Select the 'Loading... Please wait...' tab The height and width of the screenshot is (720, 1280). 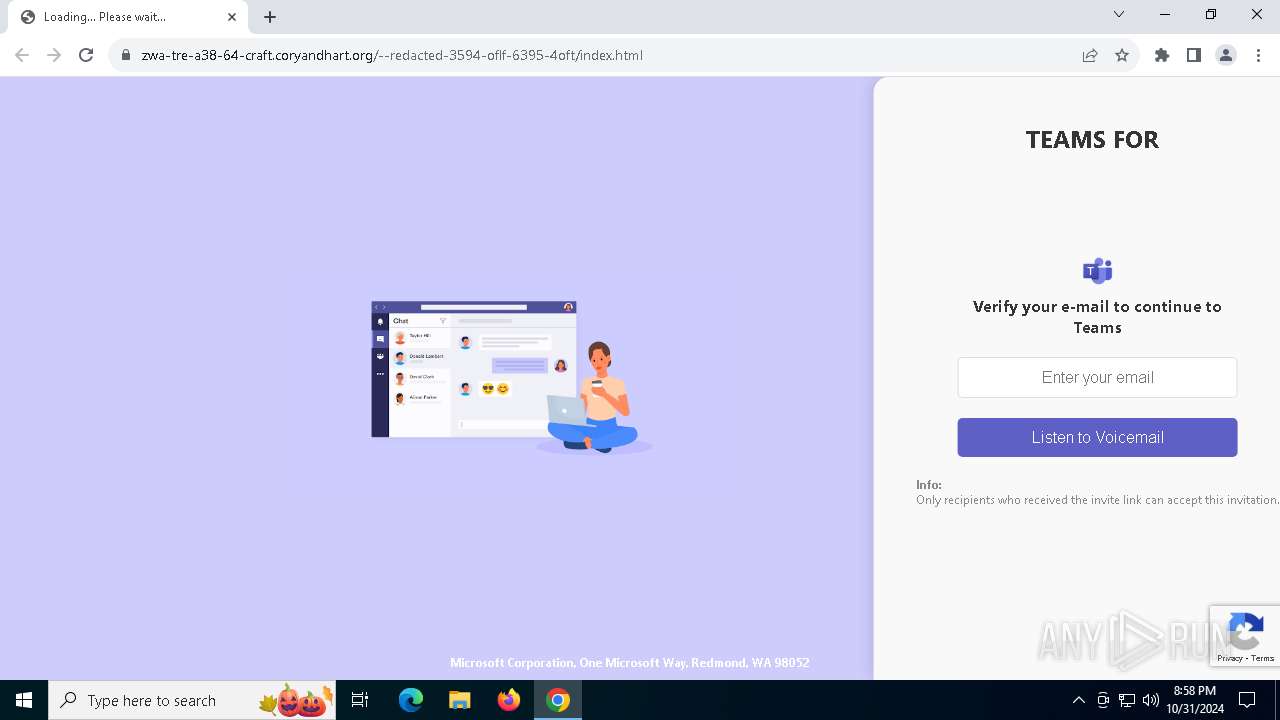click(x=128, y=17)
